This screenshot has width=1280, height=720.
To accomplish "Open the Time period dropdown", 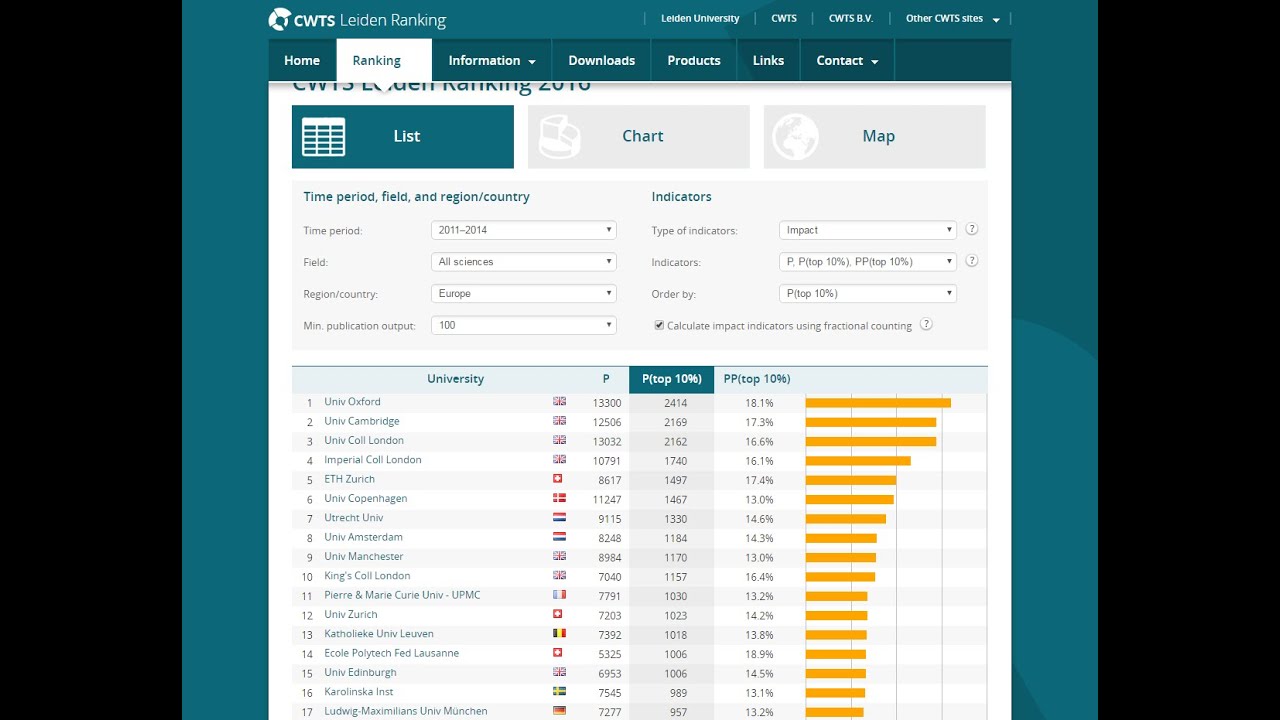I will [x=524, y=230].
